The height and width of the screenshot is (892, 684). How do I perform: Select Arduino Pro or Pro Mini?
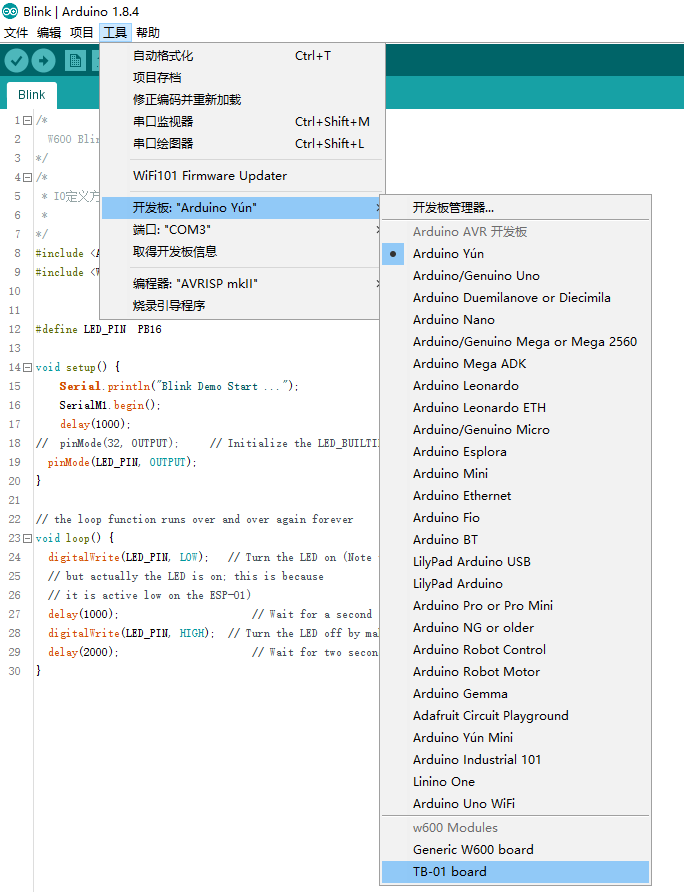coord(515,606)
